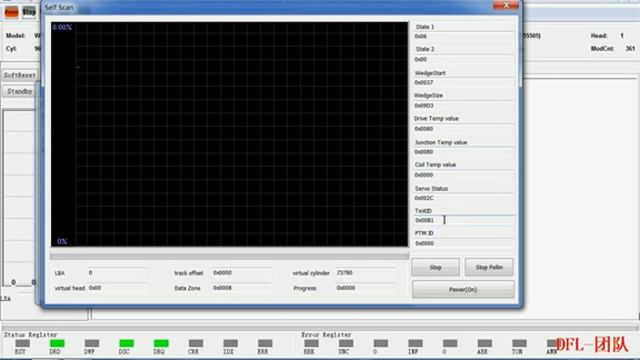Click the Head value in main window
The height and width of the screenshot is (360, 640).
coord(622,36)
